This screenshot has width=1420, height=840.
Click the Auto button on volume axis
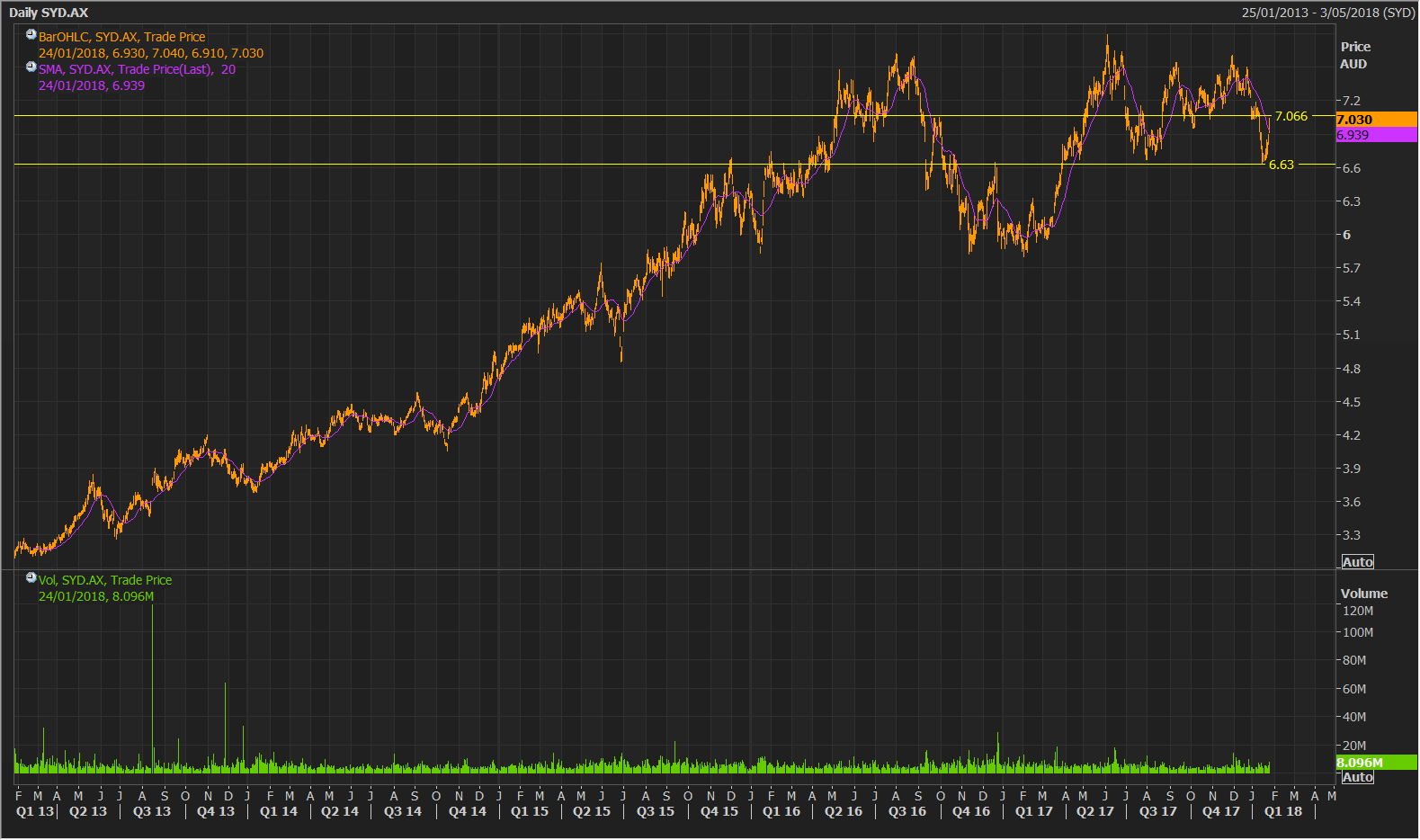(x=1358, y=777)
